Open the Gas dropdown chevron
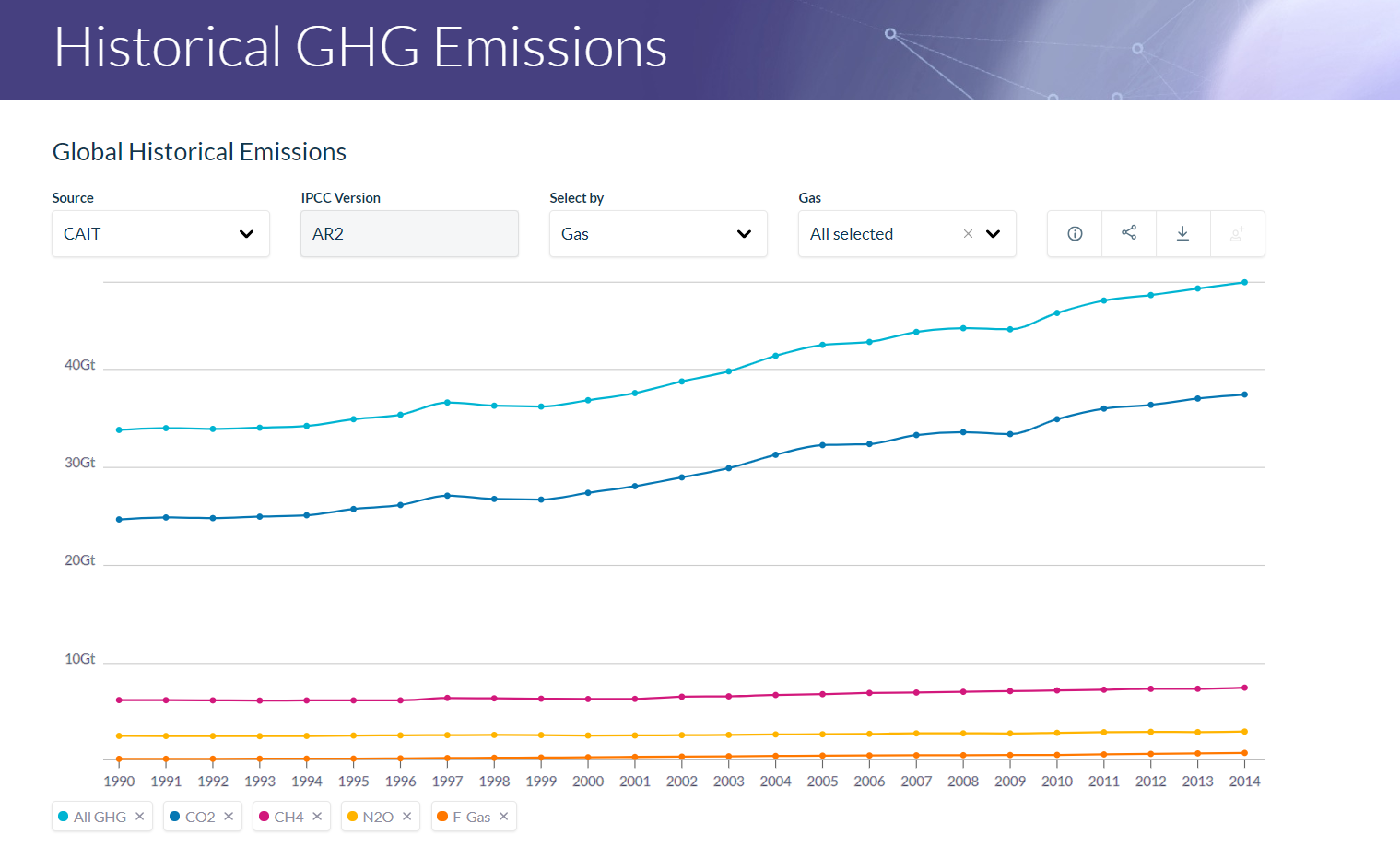The width and height of the screenshot is (1400, 847). (994, 234)
